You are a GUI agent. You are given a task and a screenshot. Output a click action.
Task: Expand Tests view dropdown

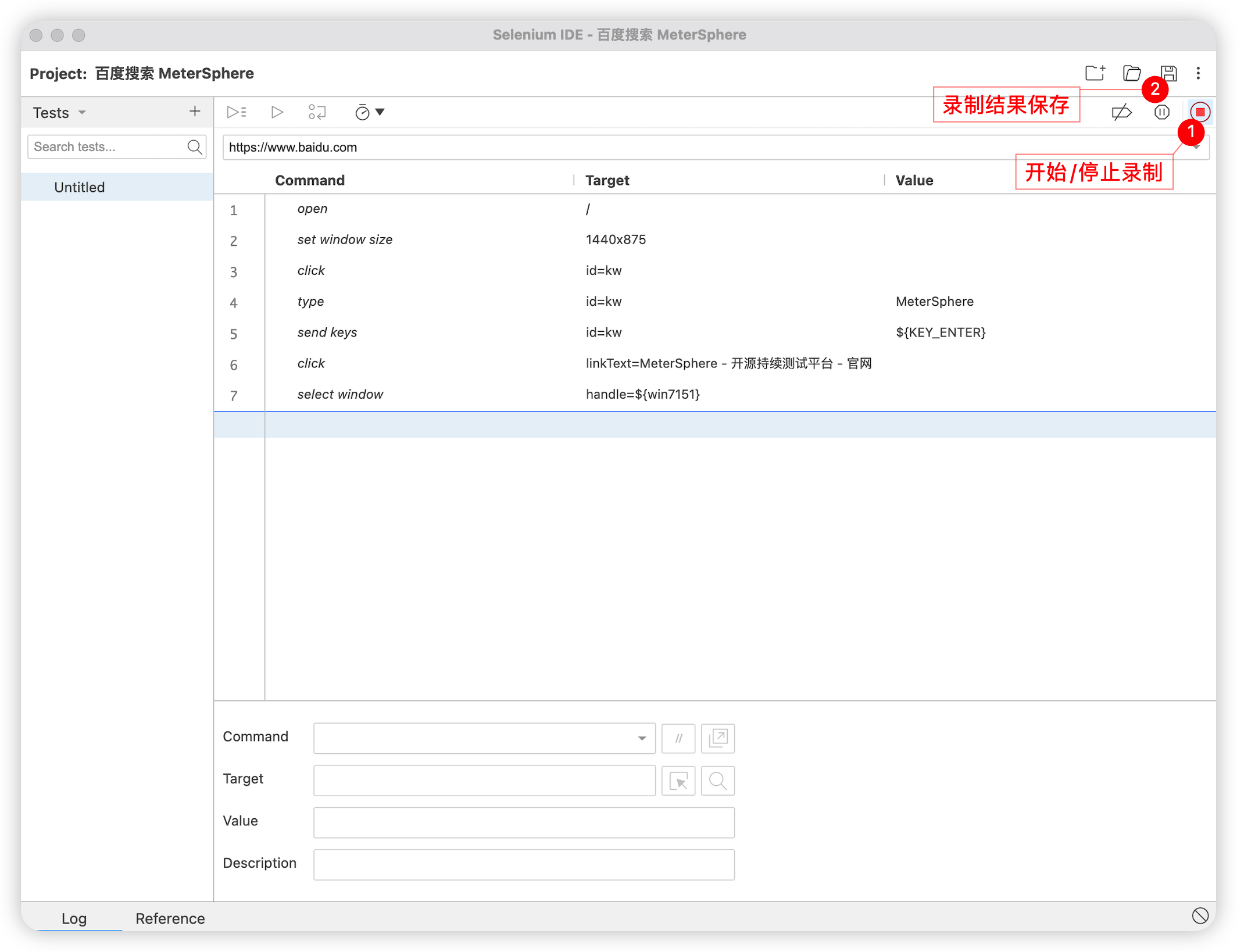pos(82,112)
